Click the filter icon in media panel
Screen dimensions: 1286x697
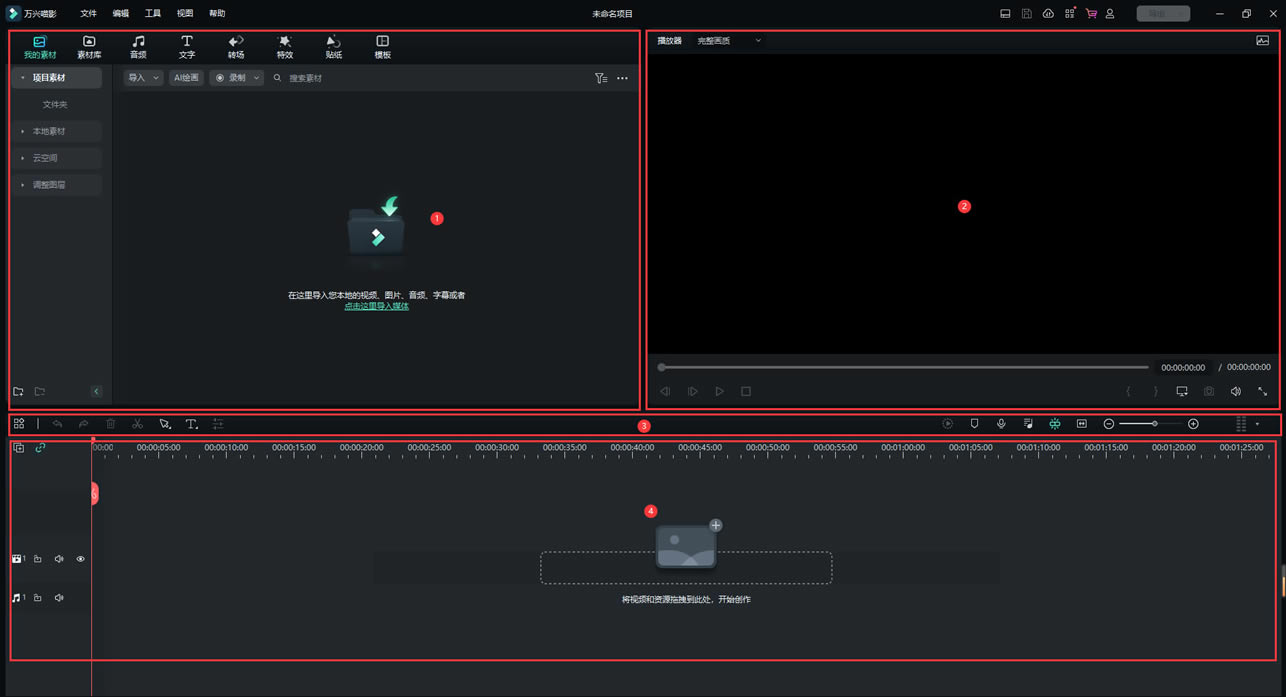[600, 78]
